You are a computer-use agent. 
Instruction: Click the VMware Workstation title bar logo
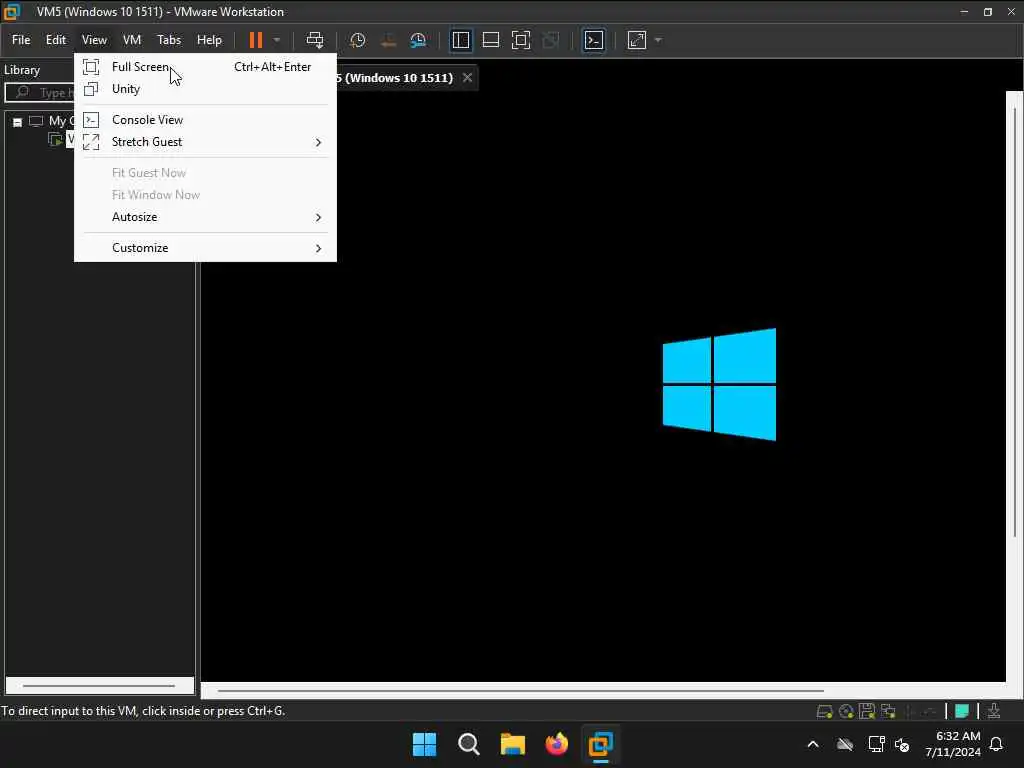11,12
